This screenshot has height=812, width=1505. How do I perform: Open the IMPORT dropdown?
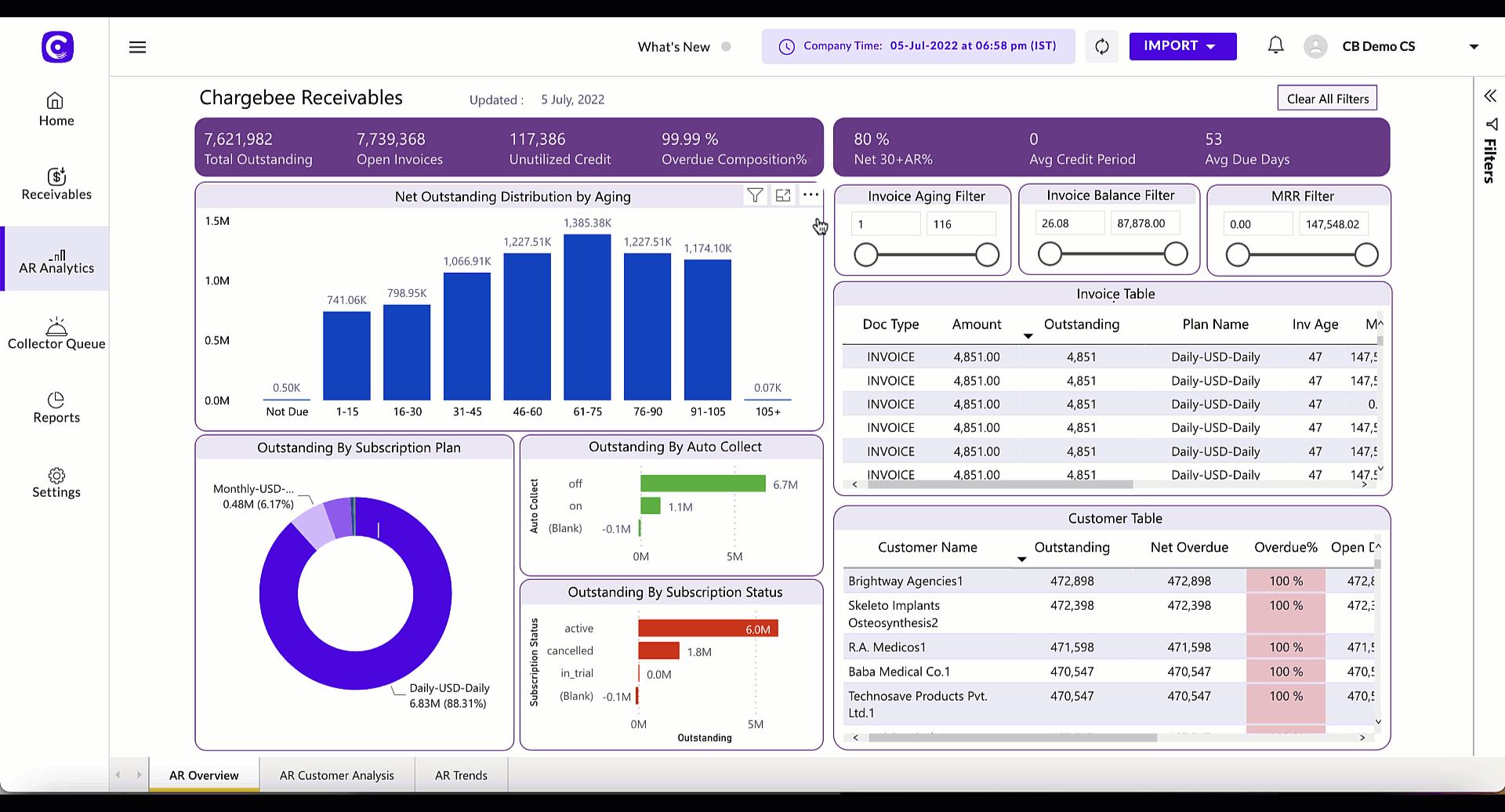(1183, 46)
